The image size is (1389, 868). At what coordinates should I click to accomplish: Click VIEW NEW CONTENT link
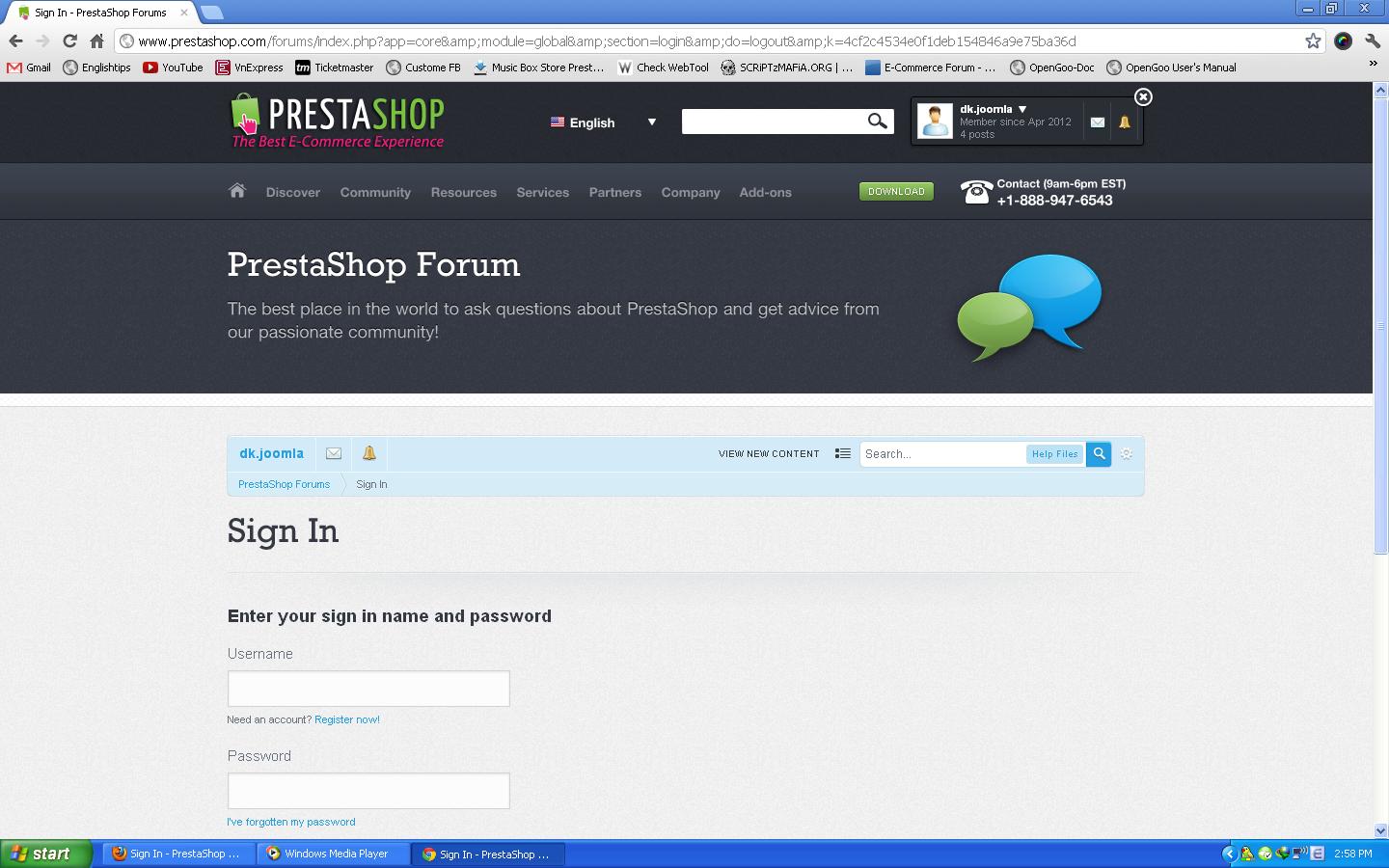(x=769, y=453)
